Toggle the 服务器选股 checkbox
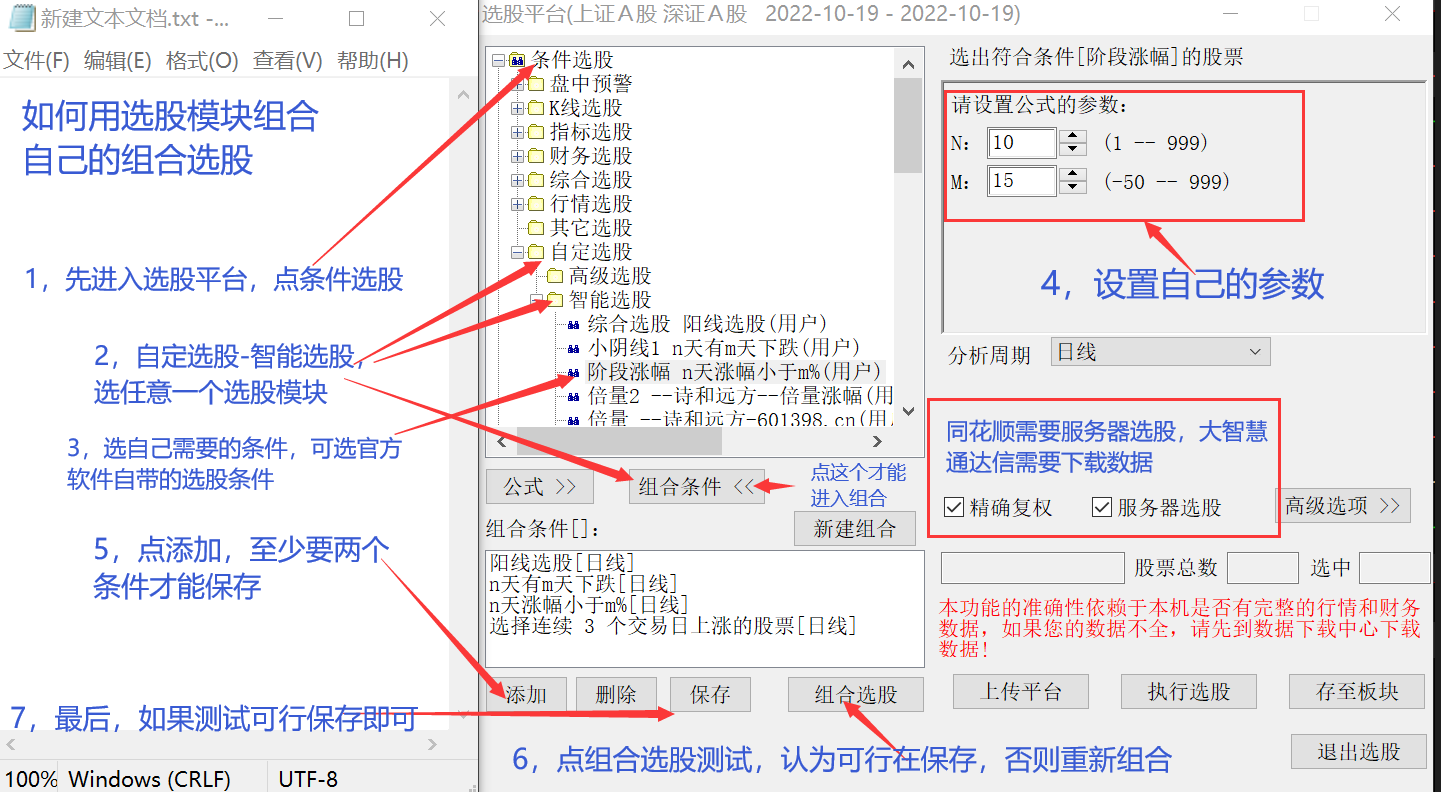 [1102, 508]
